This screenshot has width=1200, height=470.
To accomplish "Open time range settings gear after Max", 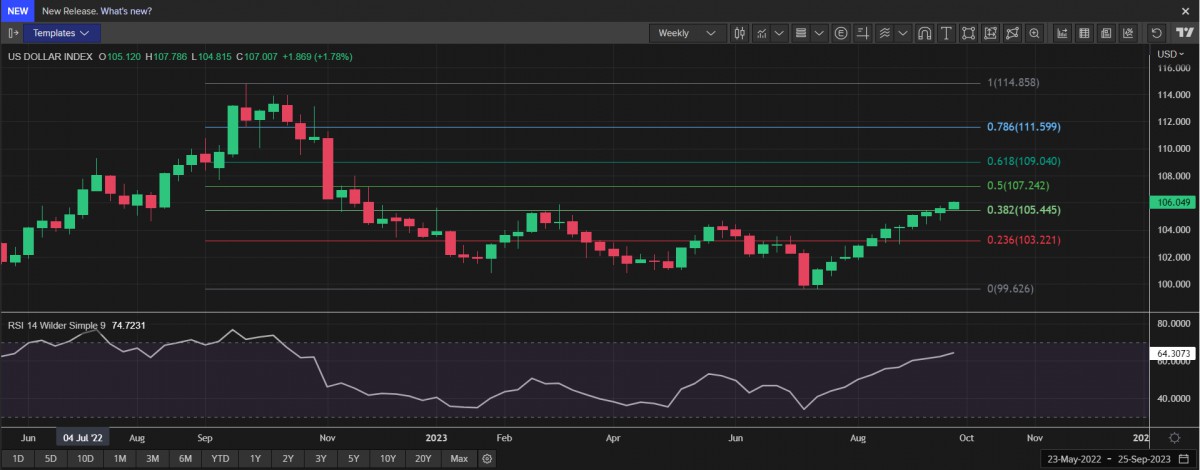I will (487, 459).
